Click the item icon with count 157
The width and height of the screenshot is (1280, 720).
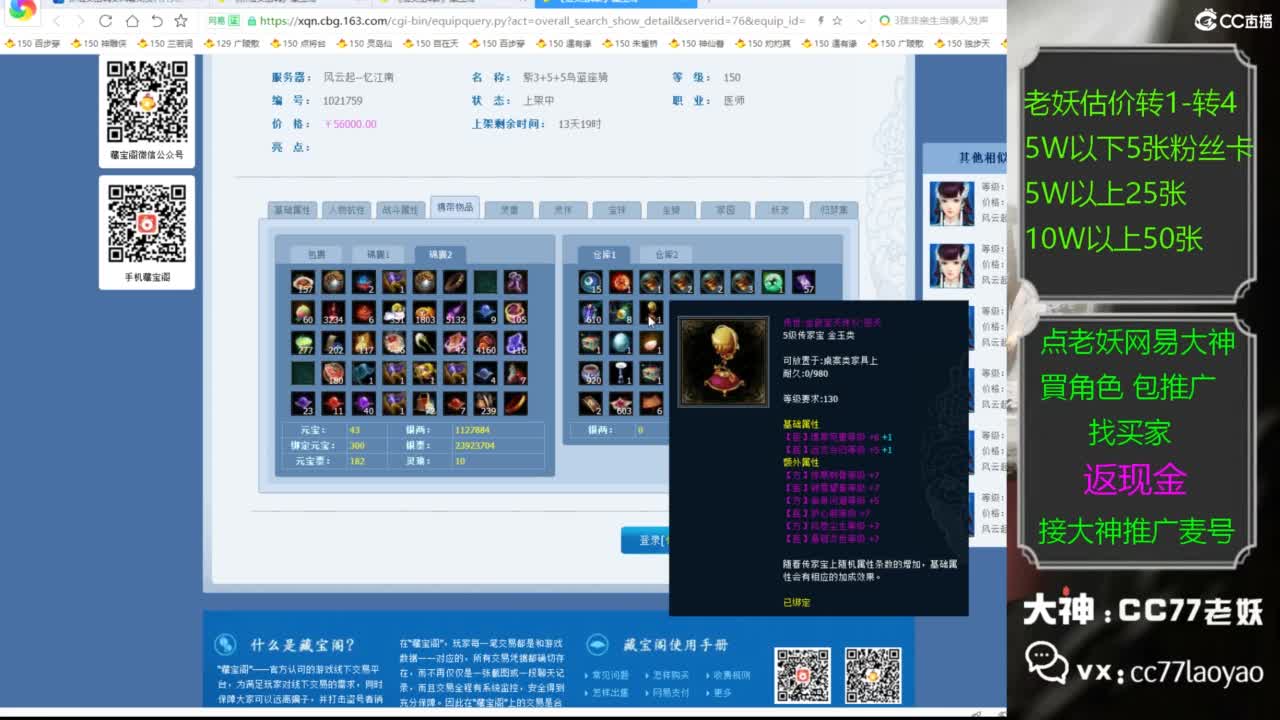tap(303, 283)
